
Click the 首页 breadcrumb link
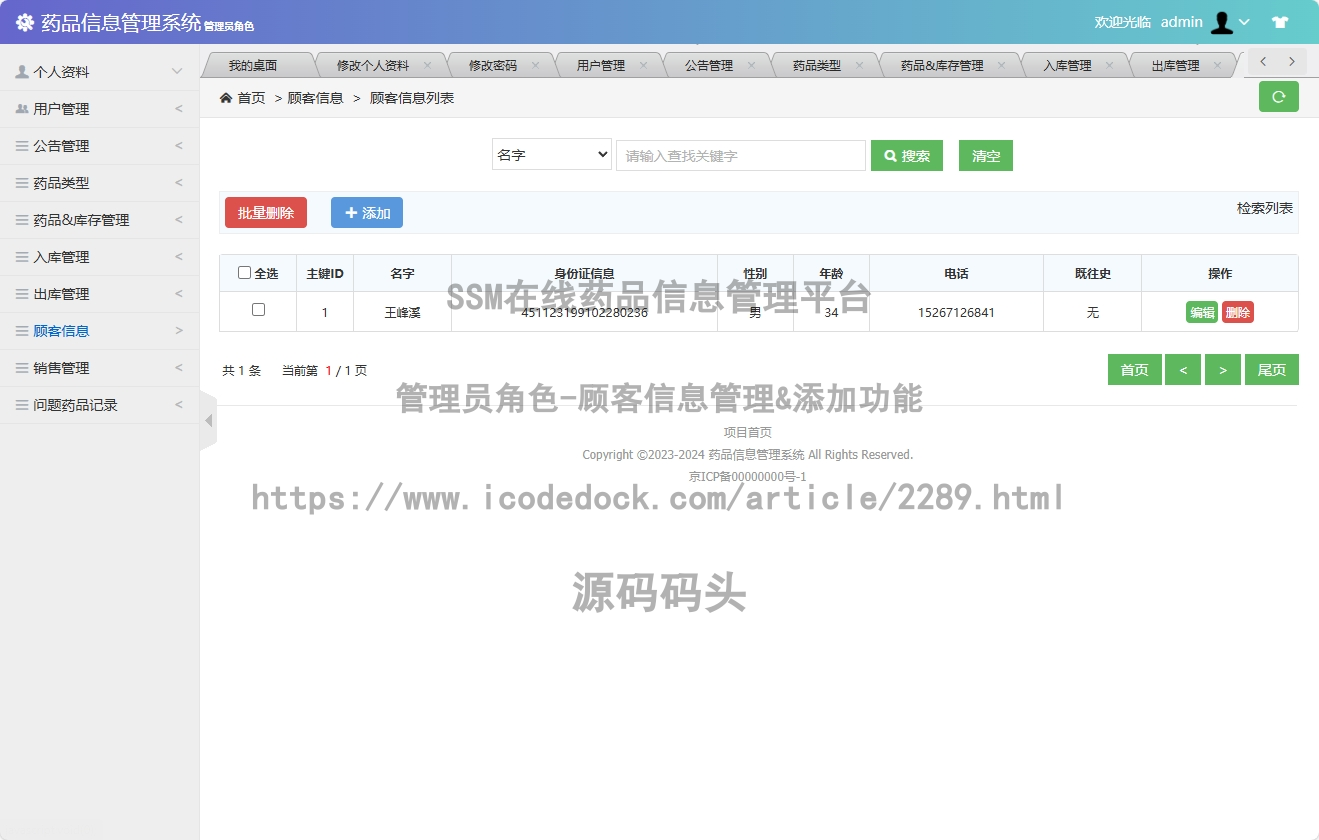click(x=251, y=98)
